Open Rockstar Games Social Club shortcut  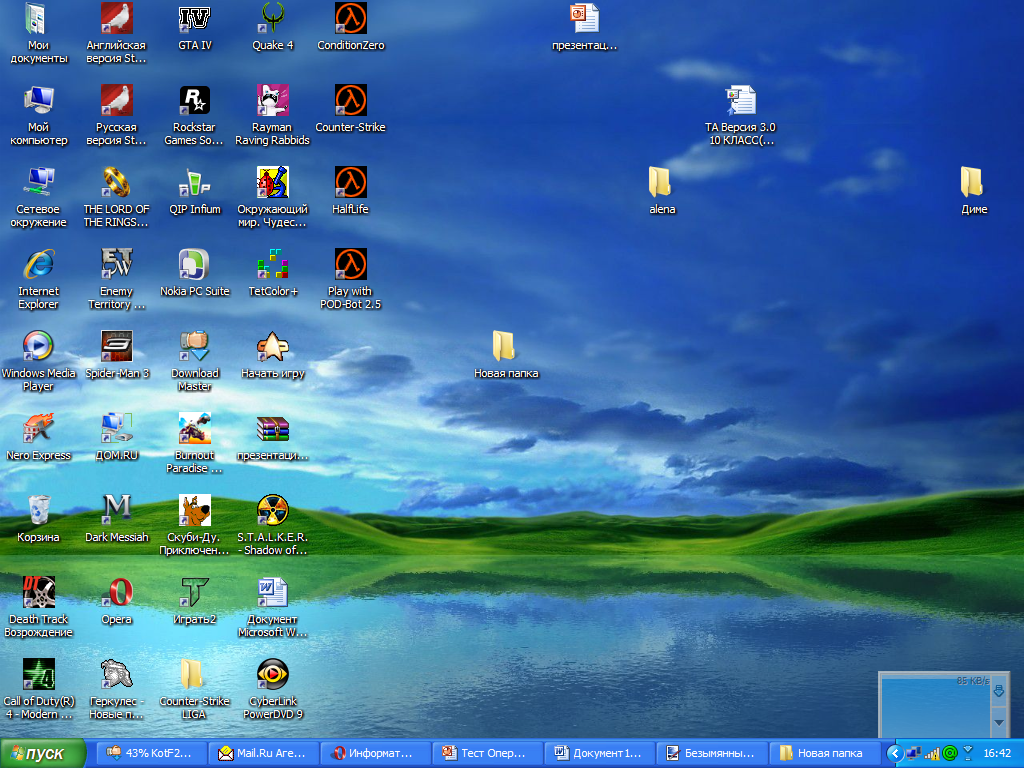point(195,115)
